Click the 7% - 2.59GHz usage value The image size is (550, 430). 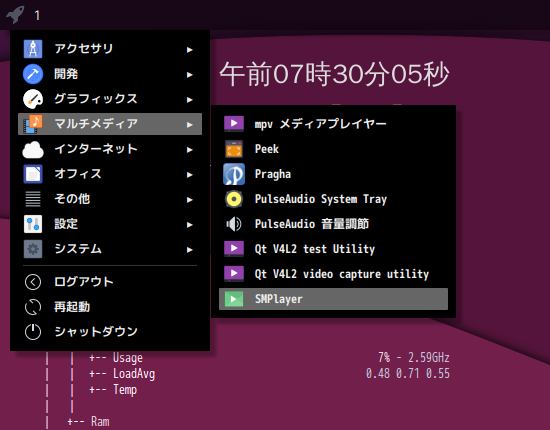tap(414, 358)
